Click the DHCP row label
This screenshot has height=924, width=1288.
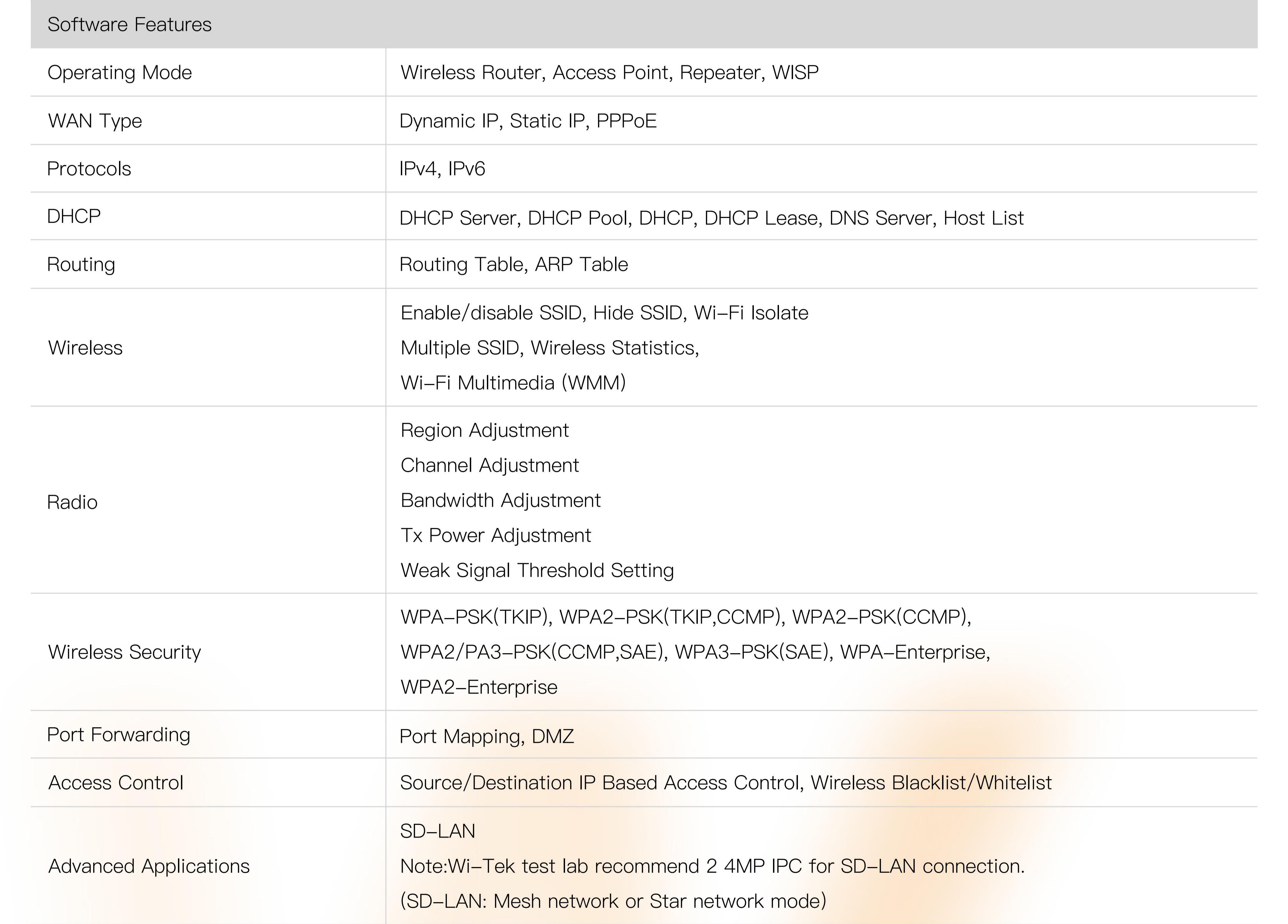(74, 216)
